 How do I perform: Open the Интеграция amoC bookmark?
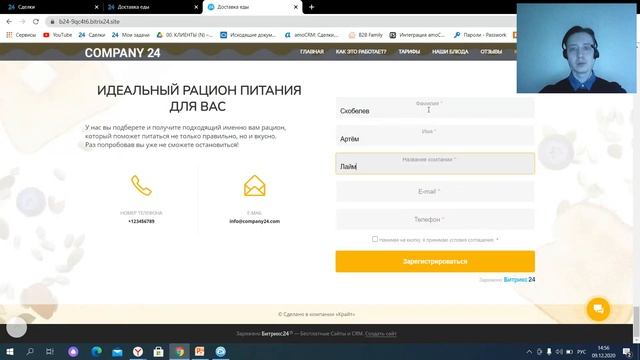click(x=417, y=35)
